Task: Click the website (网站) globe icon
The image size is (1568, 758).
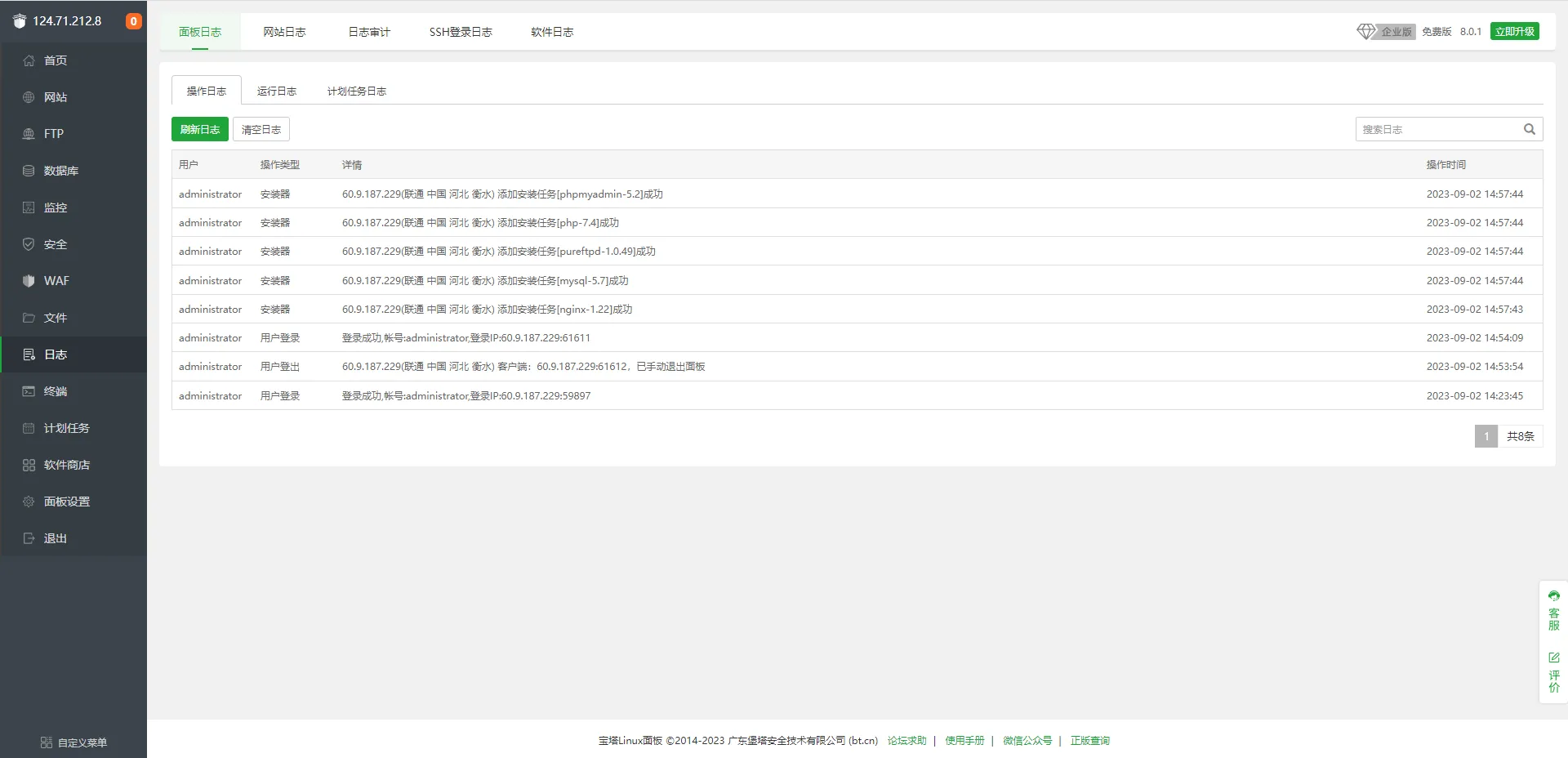Action: [29, 97]
